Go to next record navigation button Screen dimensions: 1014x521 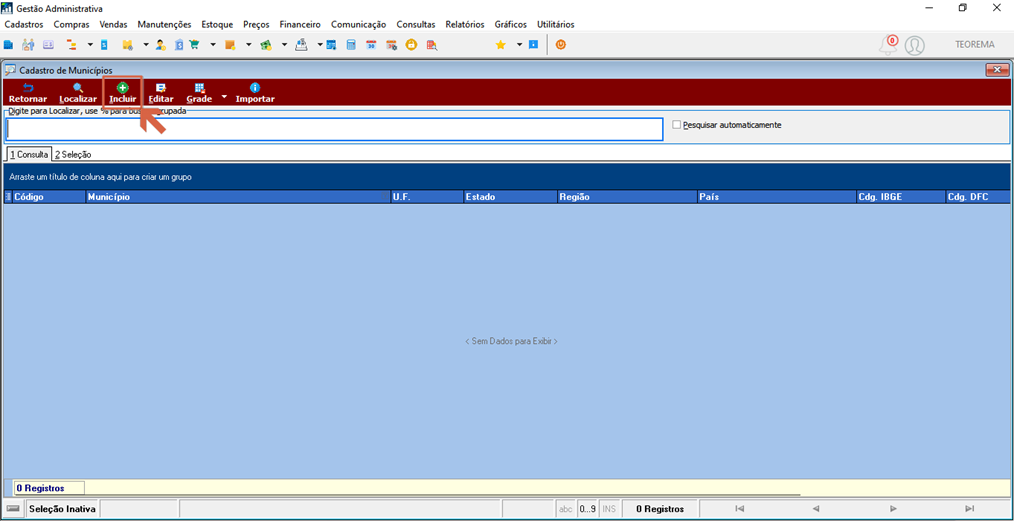coord(893,509)
